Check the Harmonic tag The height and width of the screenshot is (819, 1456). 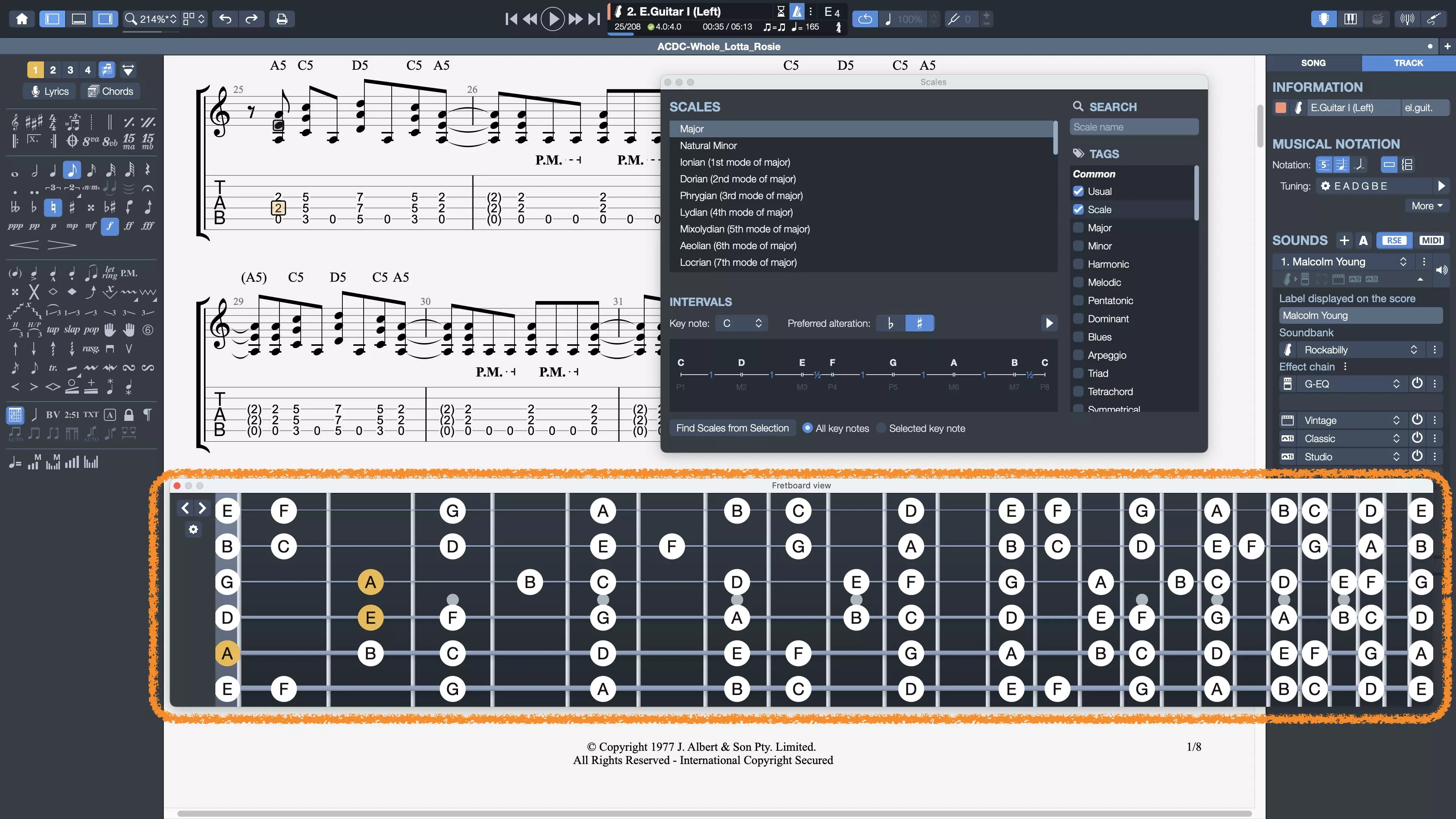coord(1078,265)
